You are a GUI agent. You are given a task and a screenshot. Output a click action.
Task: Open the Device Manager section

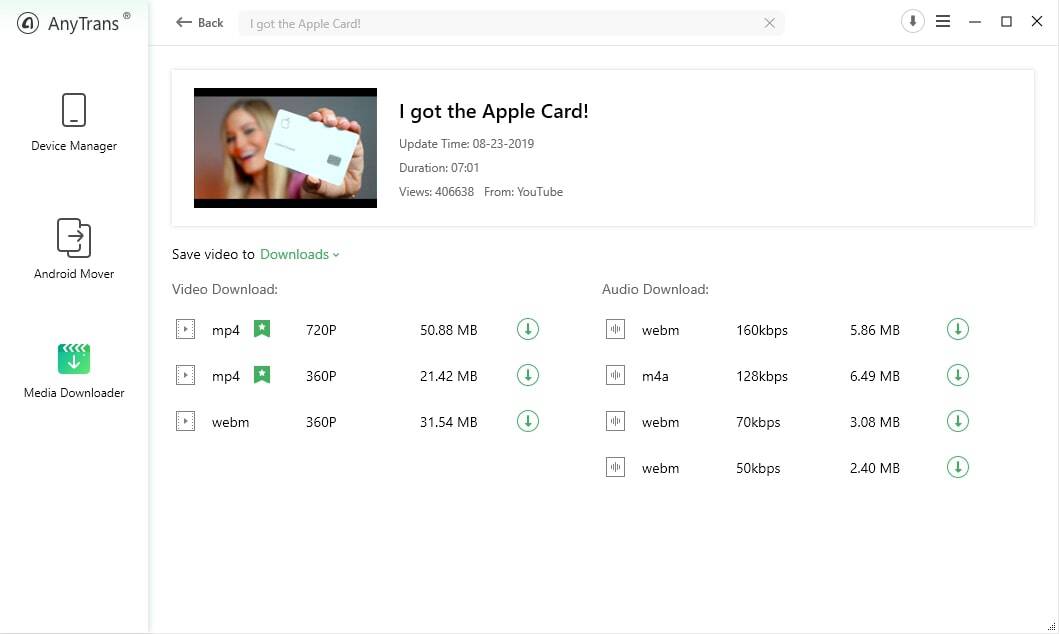[x=74, y=122]
